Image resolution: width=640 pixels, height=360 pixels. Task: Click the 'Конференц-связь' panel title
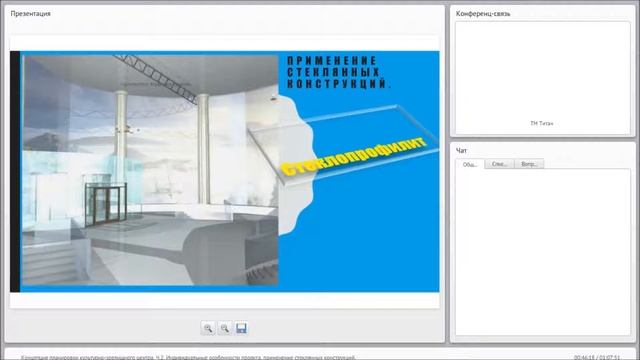pos(483,13)
